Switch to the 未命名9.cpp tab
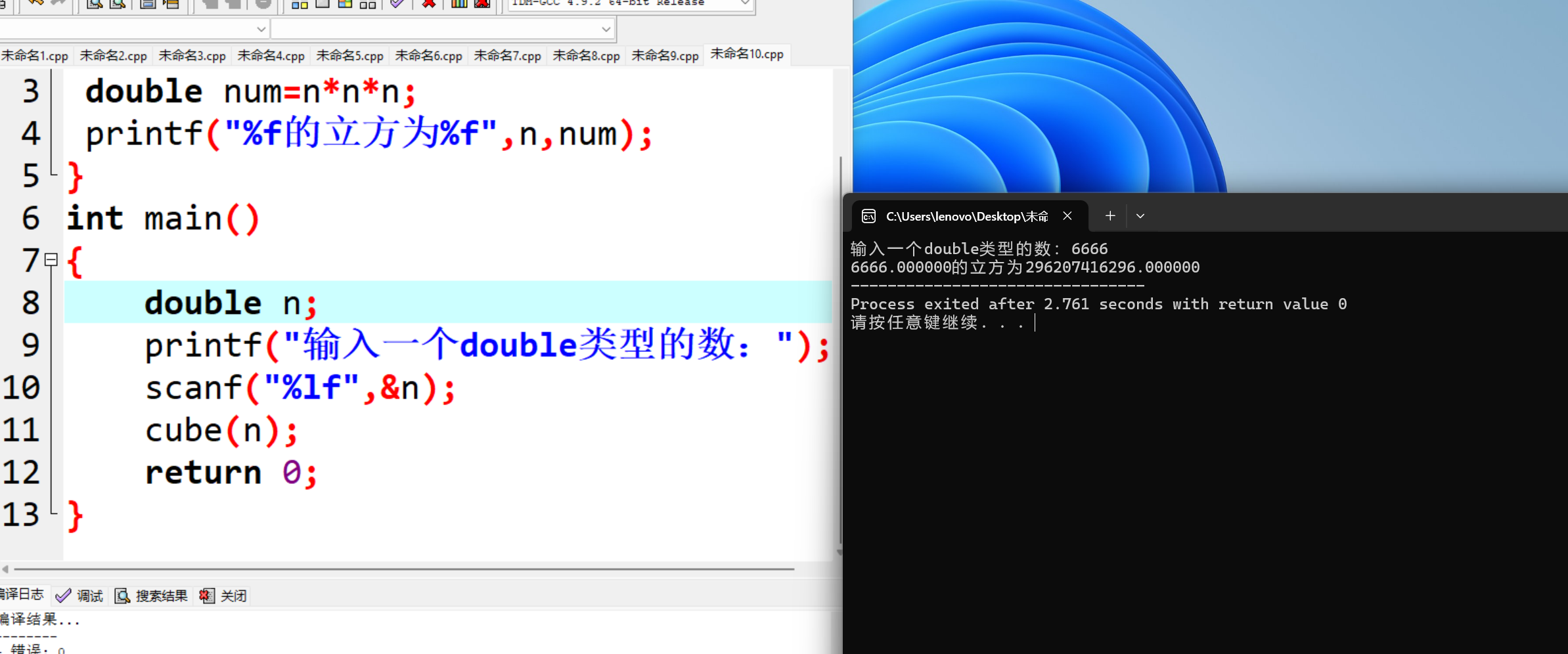The width and height of the screenshot is (1568, 654). (665, 56)
